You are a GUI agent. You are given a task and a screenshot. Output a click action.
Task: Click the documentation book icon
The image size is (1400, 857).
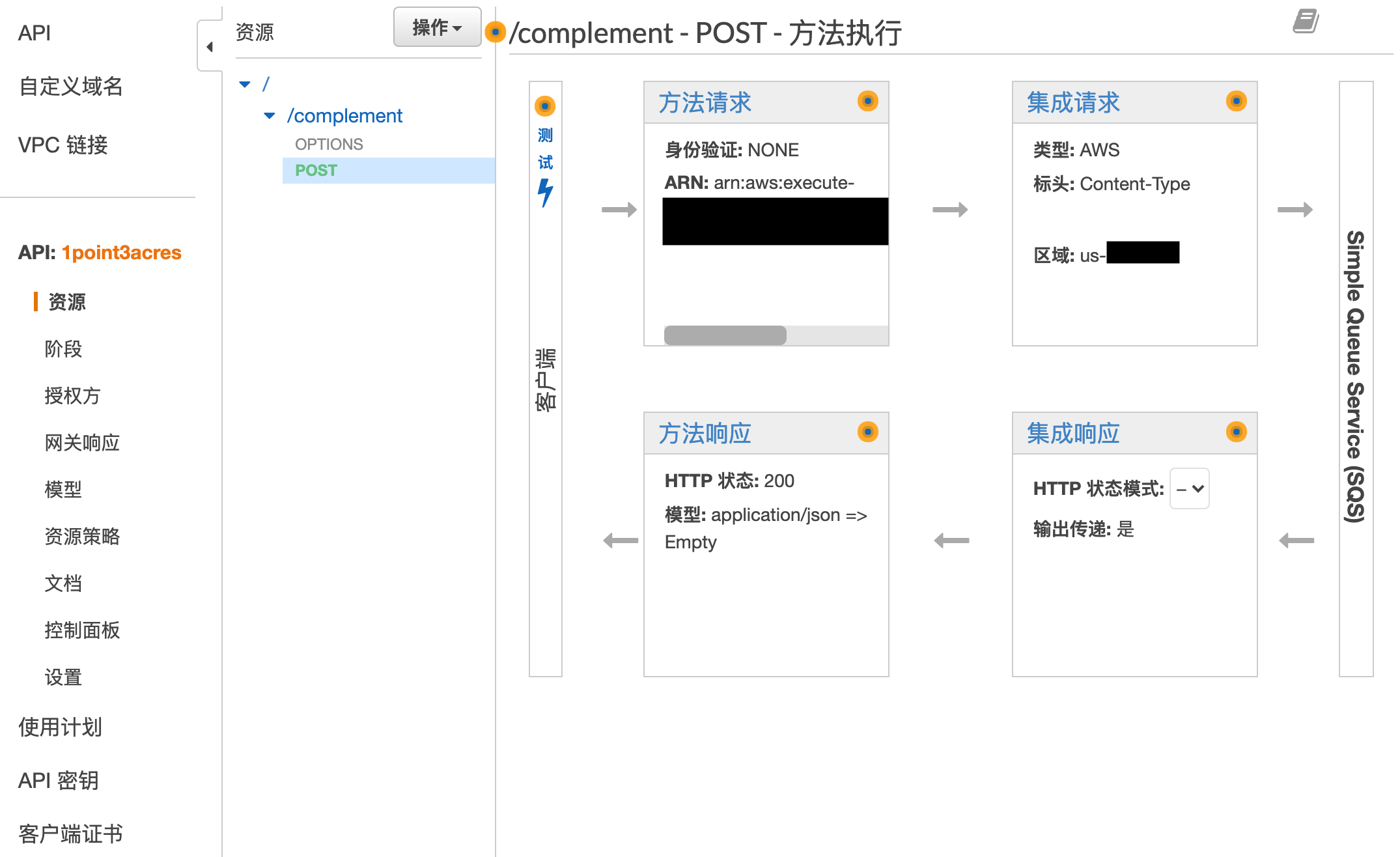pos(1305,21)
